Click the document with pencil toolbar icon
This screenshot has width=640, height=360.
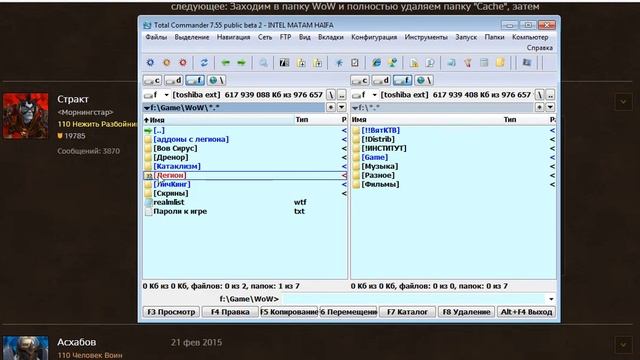(414, 62)
